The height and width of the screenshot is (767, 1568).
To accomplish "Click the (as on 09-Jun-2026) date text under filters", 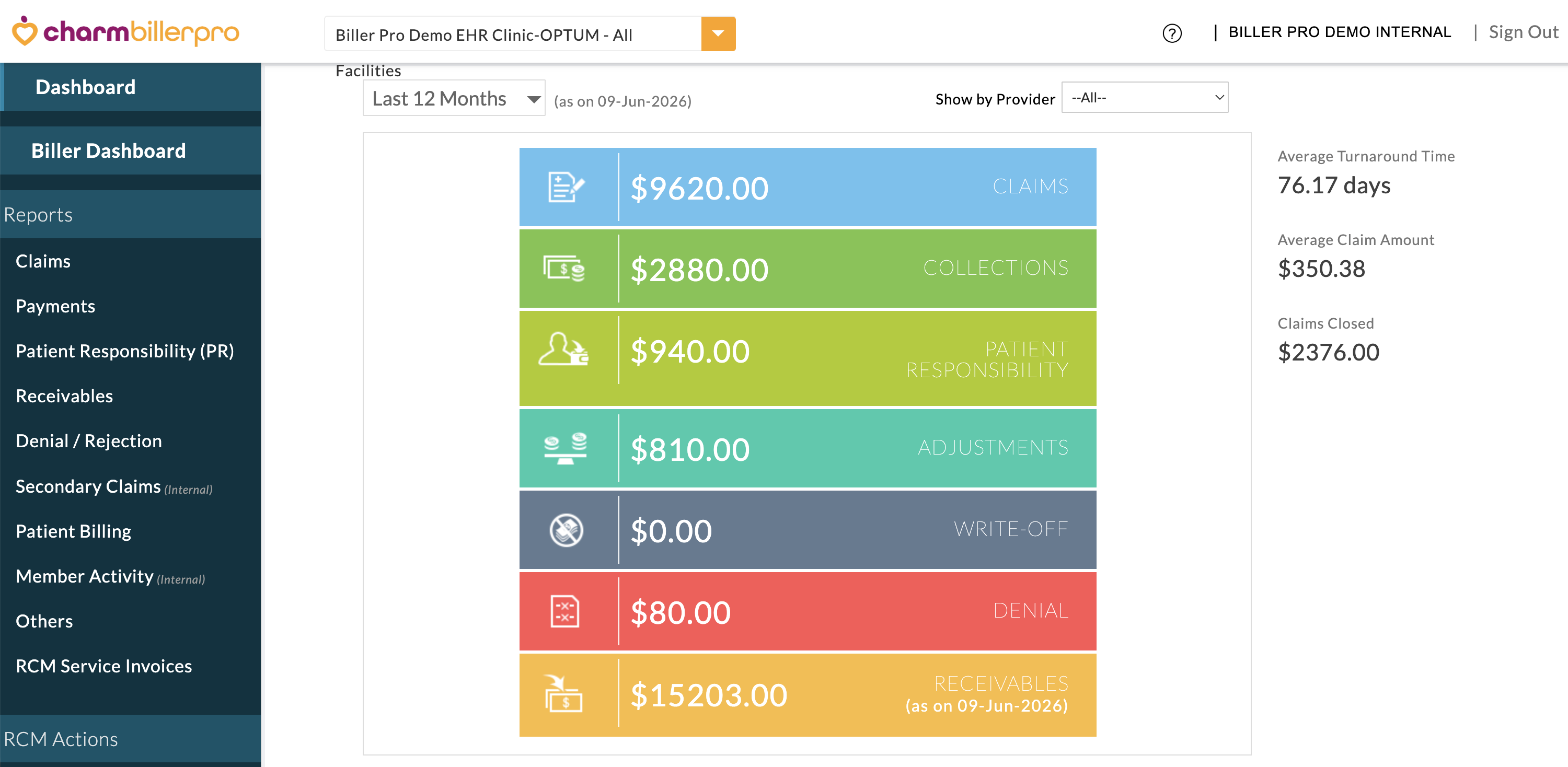I will click(x=622, y=101).
